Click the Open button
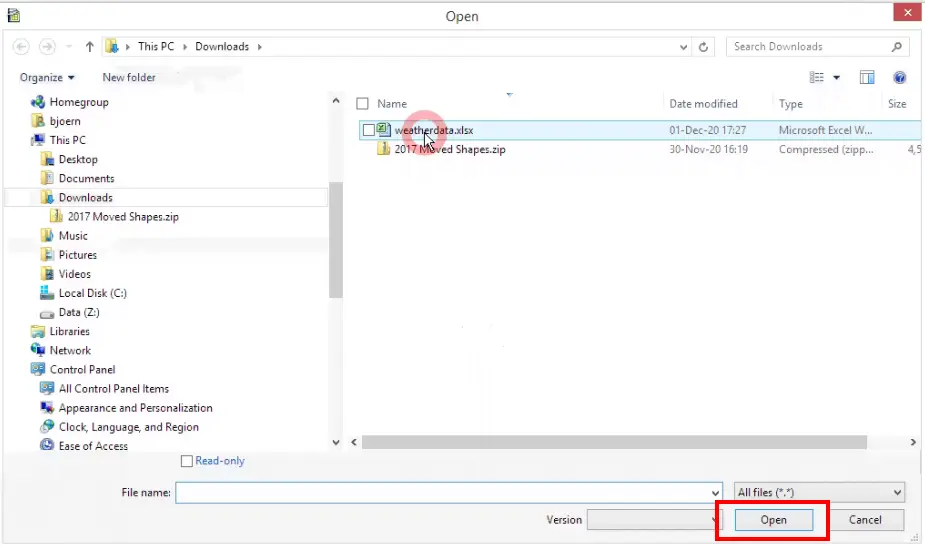The image size is (925, 548). point(773,520)
